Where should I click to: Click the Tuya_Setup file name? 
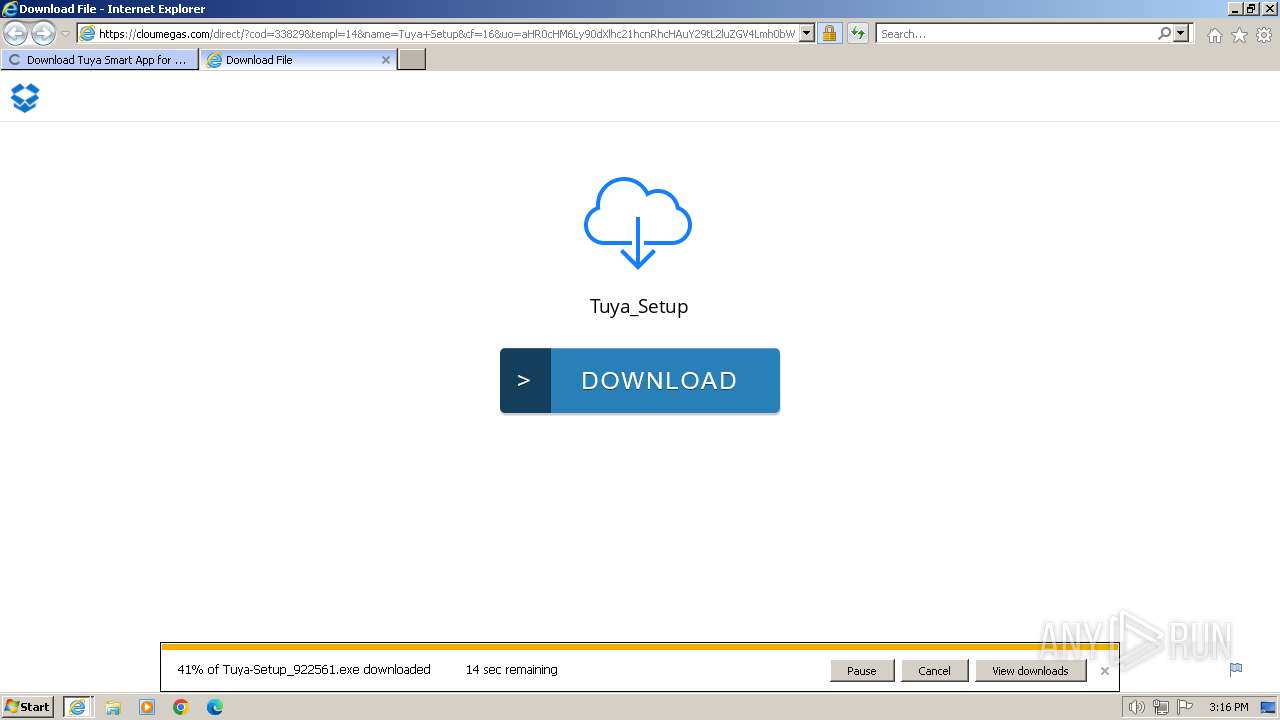639,307
